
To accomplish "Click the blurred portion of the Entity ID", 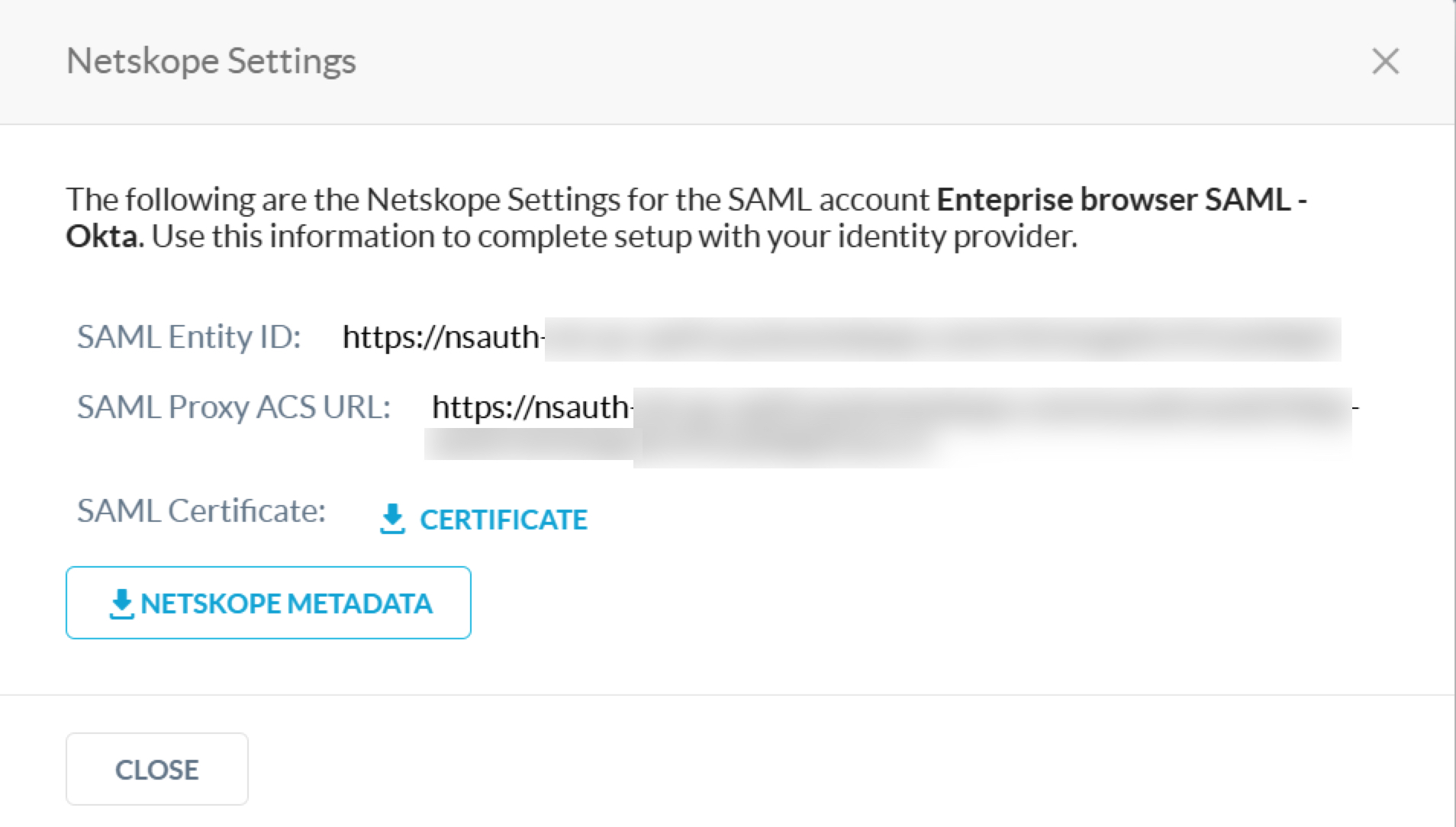I will [942, 339].
